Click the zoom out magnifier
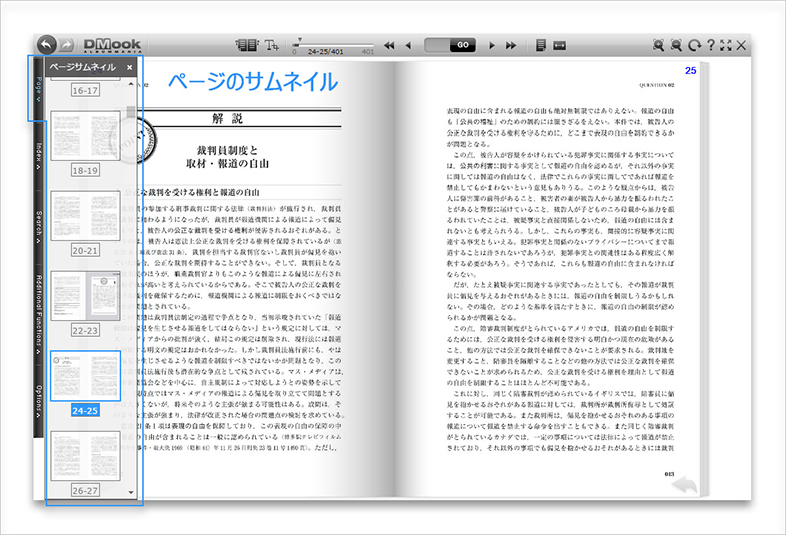786x535 pixels. point(676,45)
